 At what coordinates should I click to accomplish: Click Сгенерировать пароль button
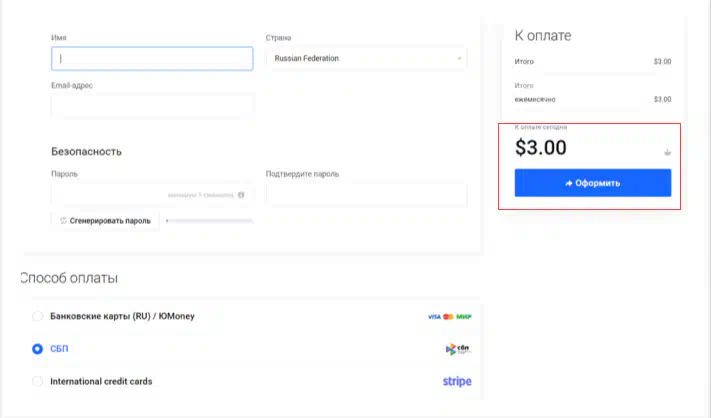point(105,221)
